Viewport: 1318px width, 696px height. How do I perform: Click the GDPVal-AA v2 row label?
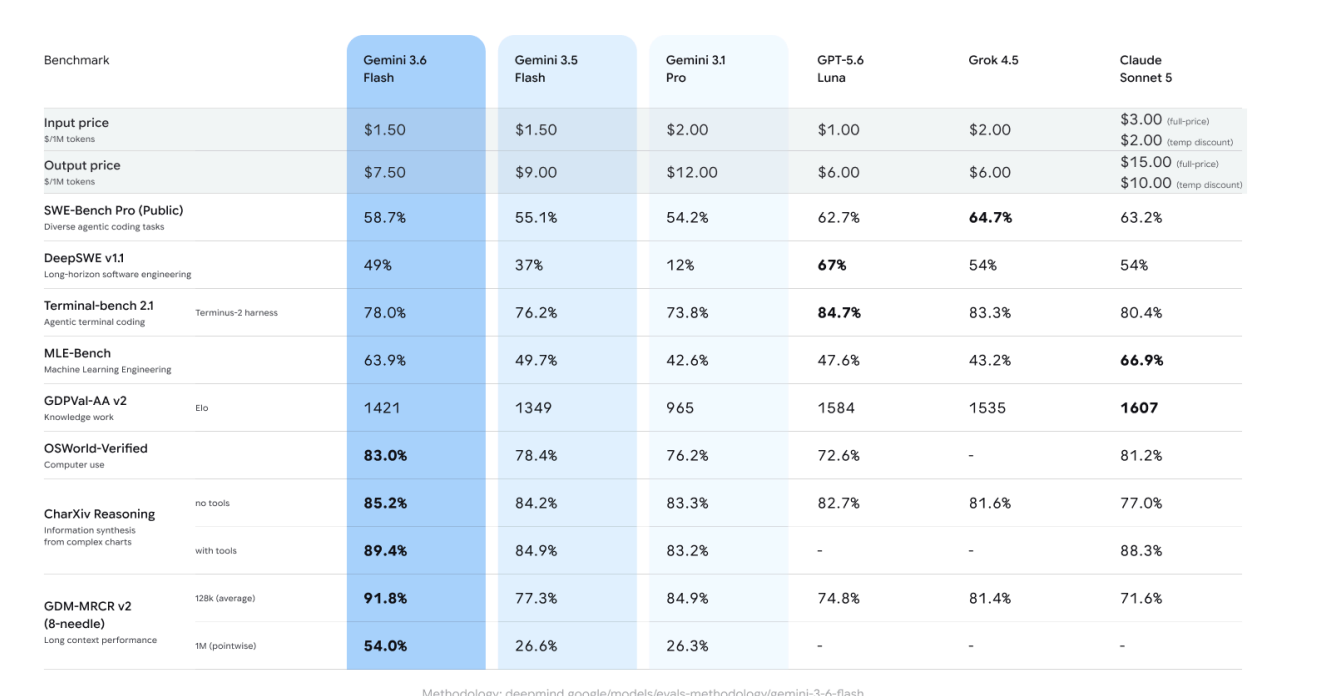point(85,401)
